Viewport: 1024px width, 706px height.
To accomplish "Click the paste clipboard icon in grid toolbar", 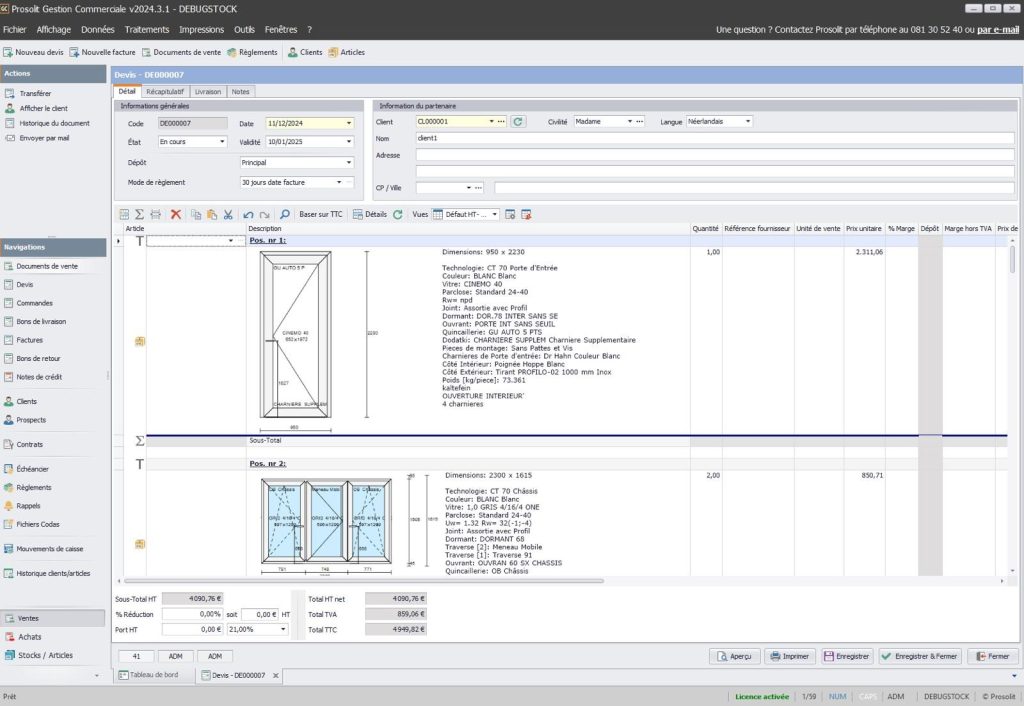I will tap(211, 214).
